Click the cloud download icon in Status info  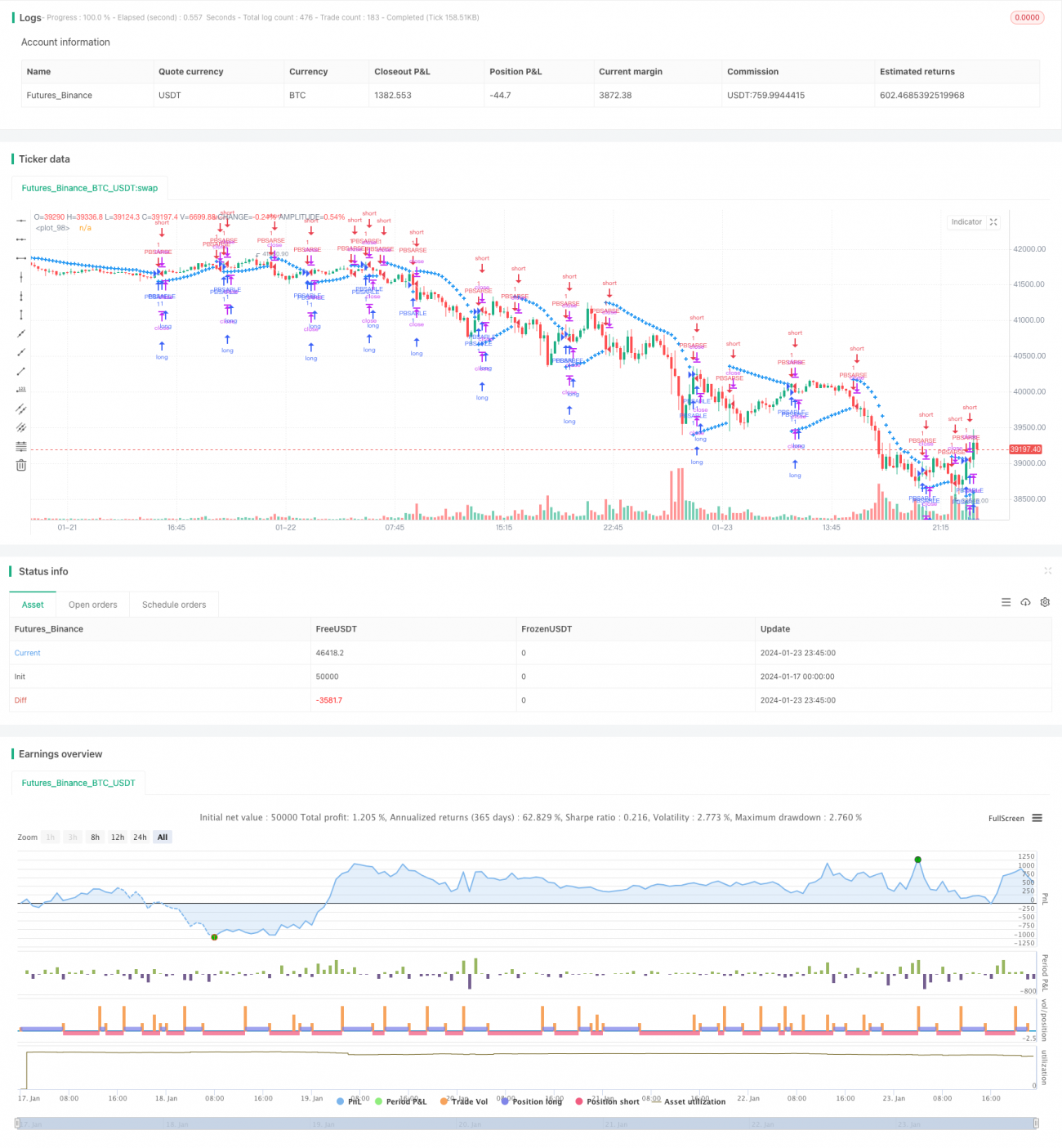(x=1025, y=602)
